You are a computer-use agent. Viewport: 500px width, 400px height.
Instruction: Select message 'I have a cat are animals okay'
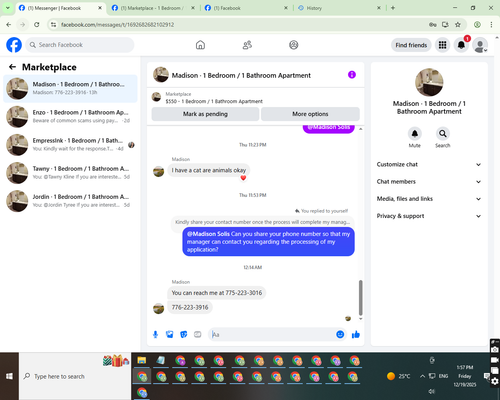point(209,170)
